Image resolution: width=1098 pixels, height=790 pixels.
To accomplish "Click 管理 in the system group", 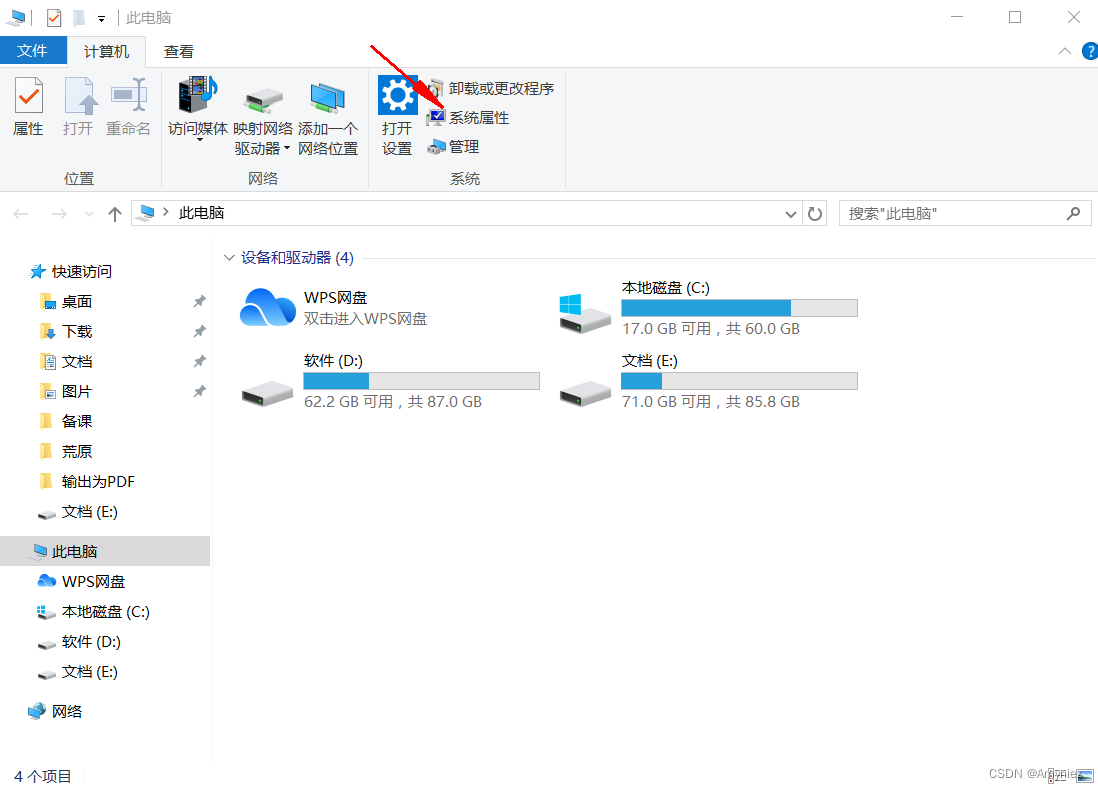I will coord(453,147).
